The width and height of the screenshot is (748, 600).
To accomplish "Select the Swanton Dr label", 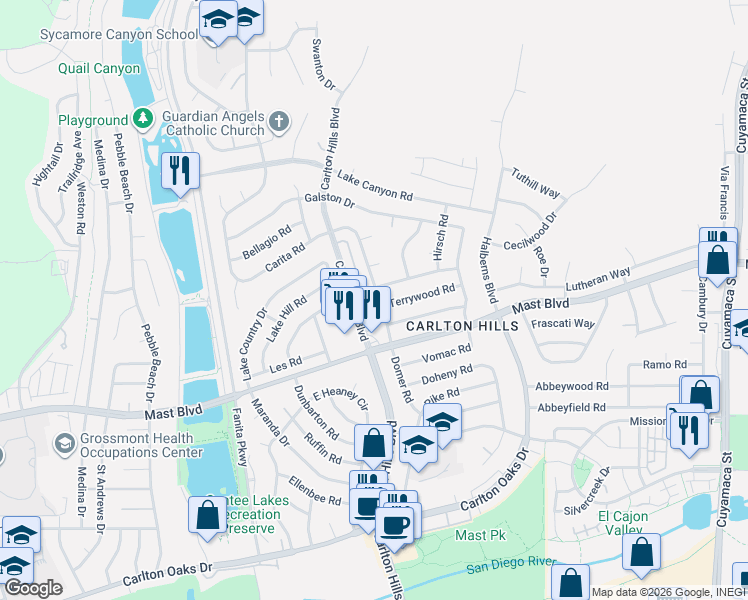I will [323, 64].
